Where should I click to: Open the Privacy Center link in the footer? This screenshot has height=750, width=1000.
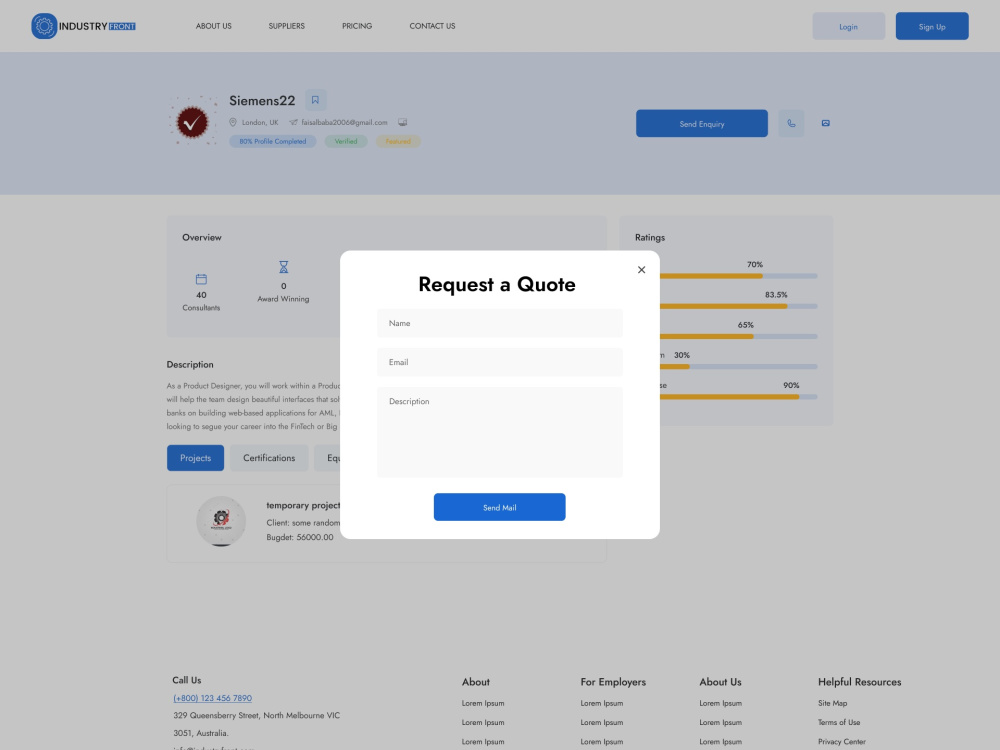(x=841, y=741)
